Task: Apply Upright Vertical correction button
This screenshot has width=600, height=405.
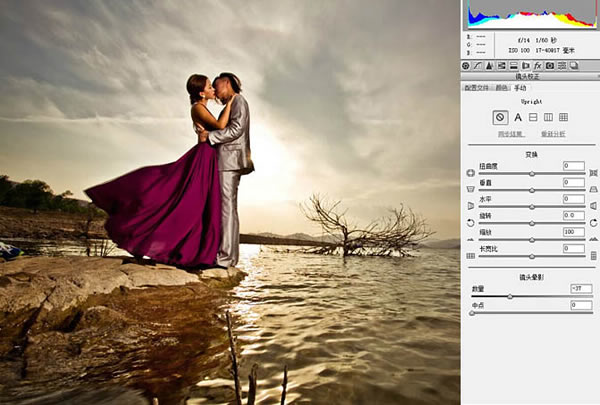Action: click(548, 117)
